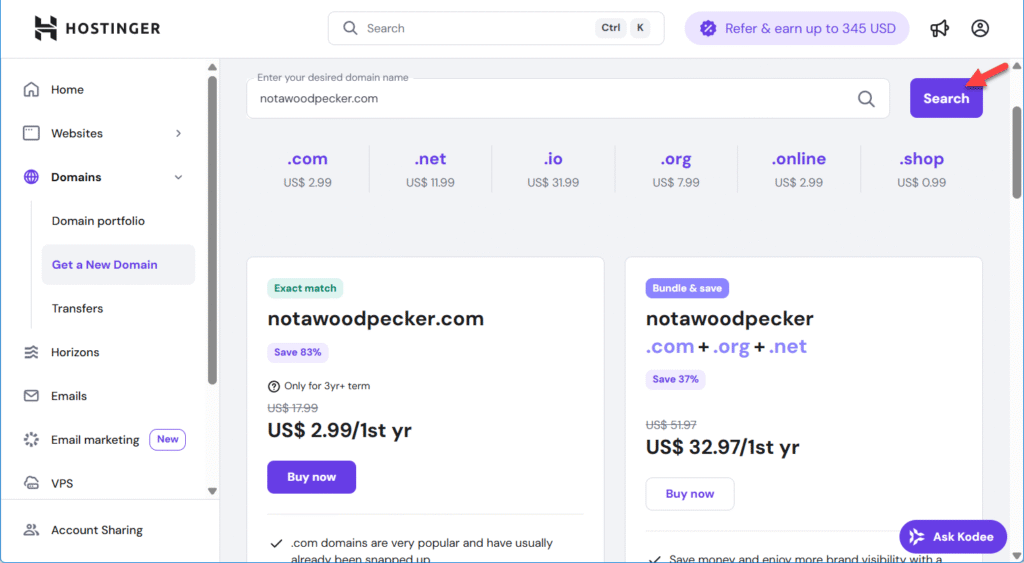
Task: Click the Emails envelope icon
Action: pyautogui.click(x=31, y=396)
